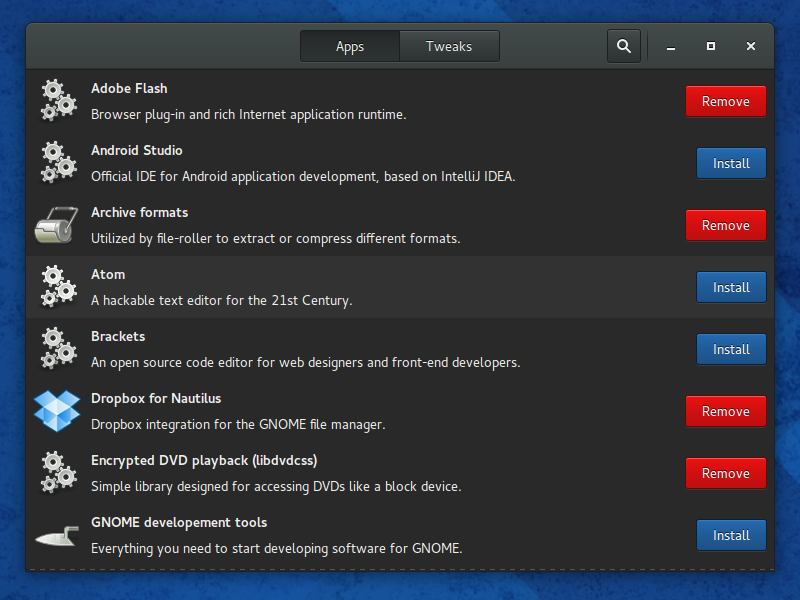Click description 'Utilized by file-roller to extract or compress'

coord(276,239)
